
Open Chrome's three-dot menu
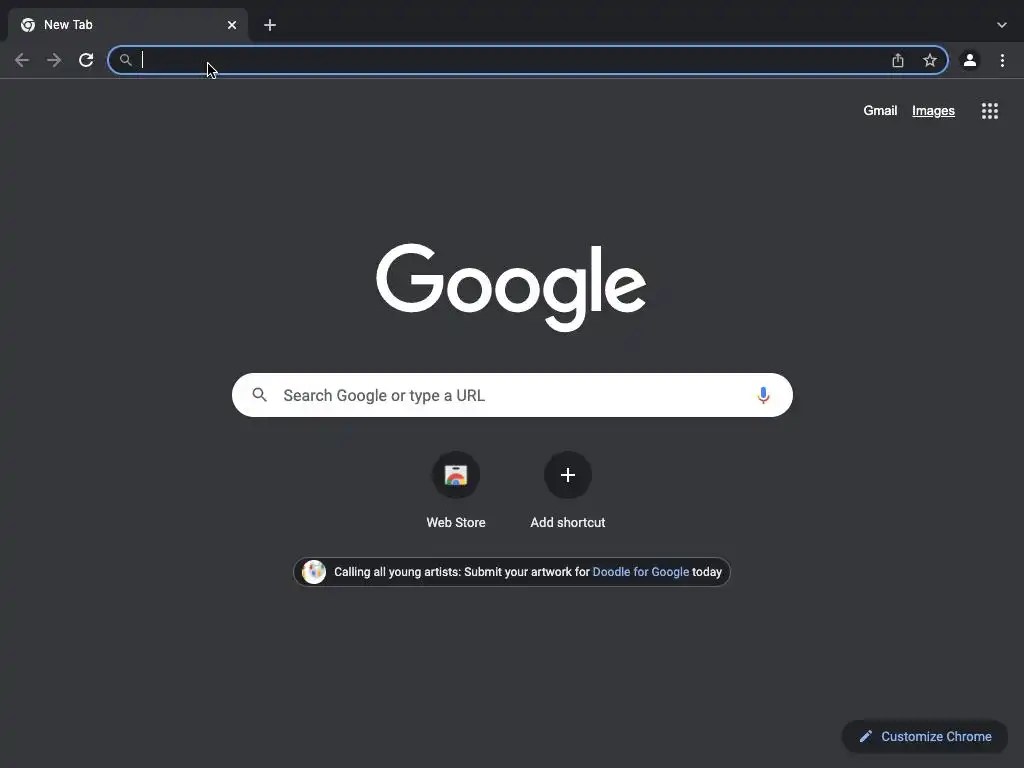pos(1002,60)
